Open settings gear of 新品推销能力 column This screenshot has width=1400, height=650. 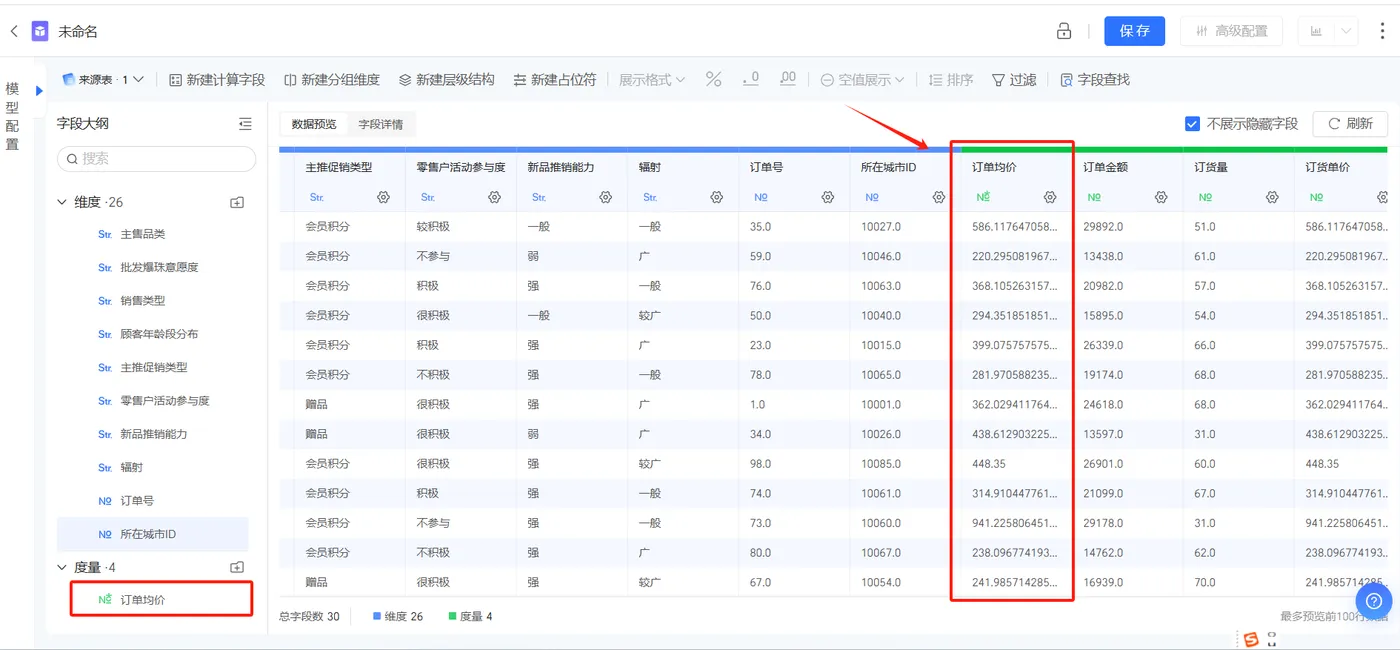click(x=605, y=198)
